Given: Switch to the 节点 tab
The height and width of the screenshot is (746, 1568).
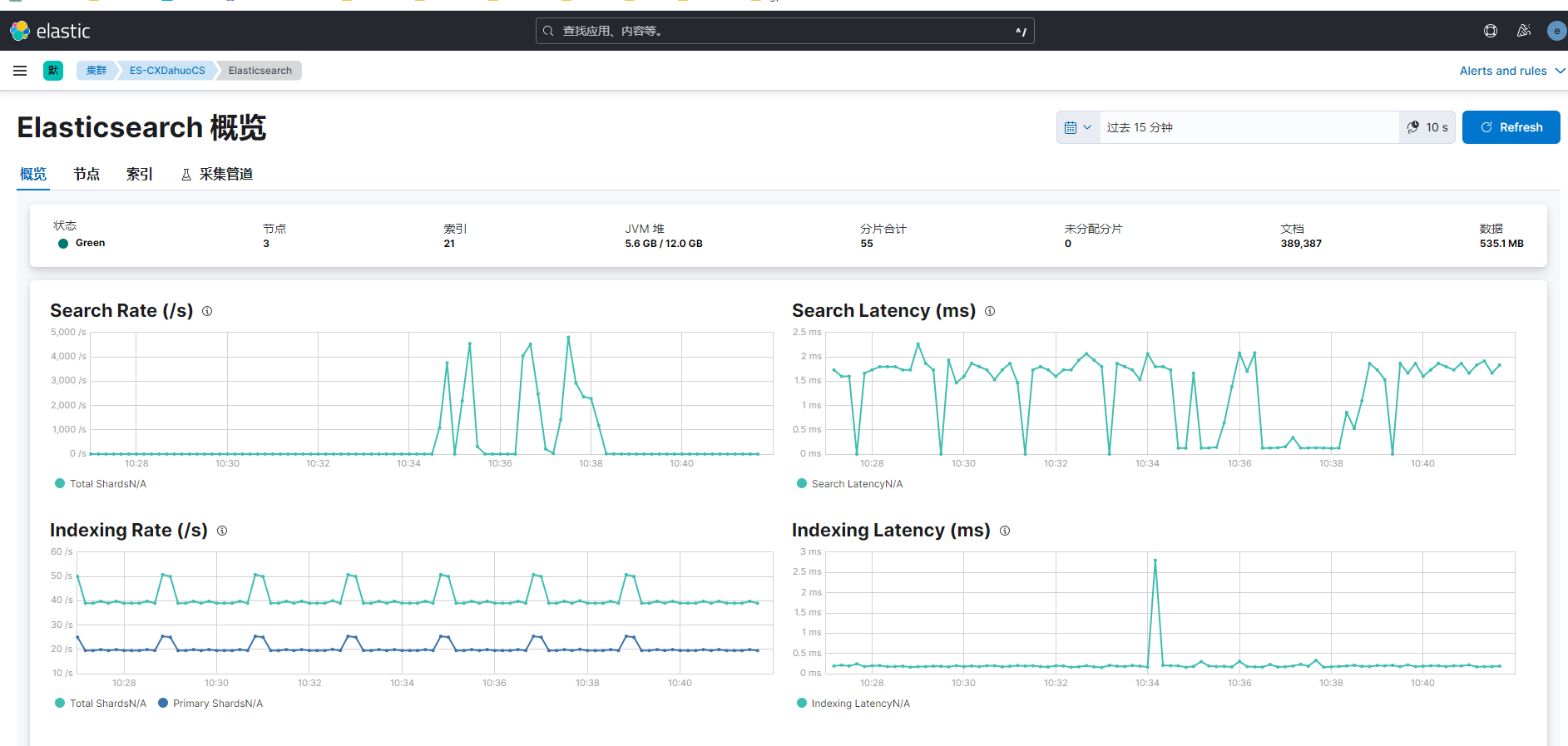Looking at the screenshot, I should pyautogui.click(x=87, y=174).
